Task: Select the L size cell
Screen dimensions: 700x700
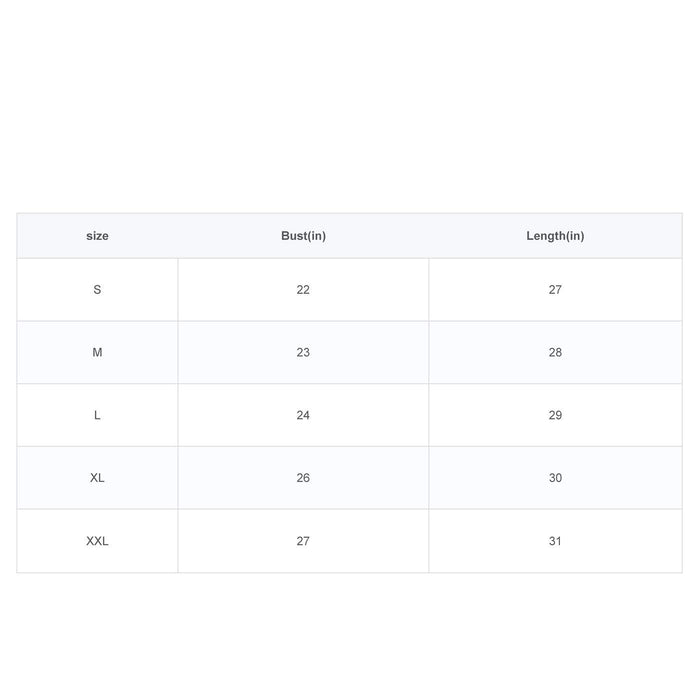Action: (97, 415)
